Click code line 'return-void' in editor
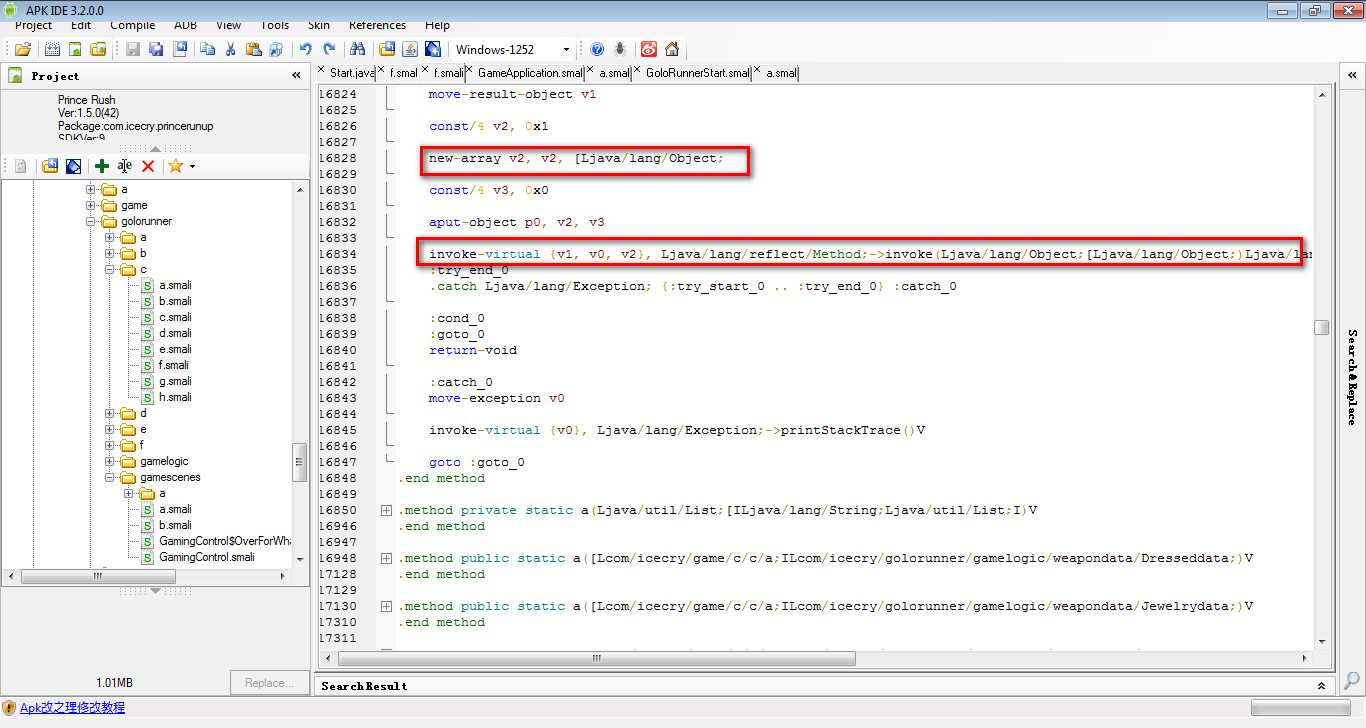 [x=473, y=350]
